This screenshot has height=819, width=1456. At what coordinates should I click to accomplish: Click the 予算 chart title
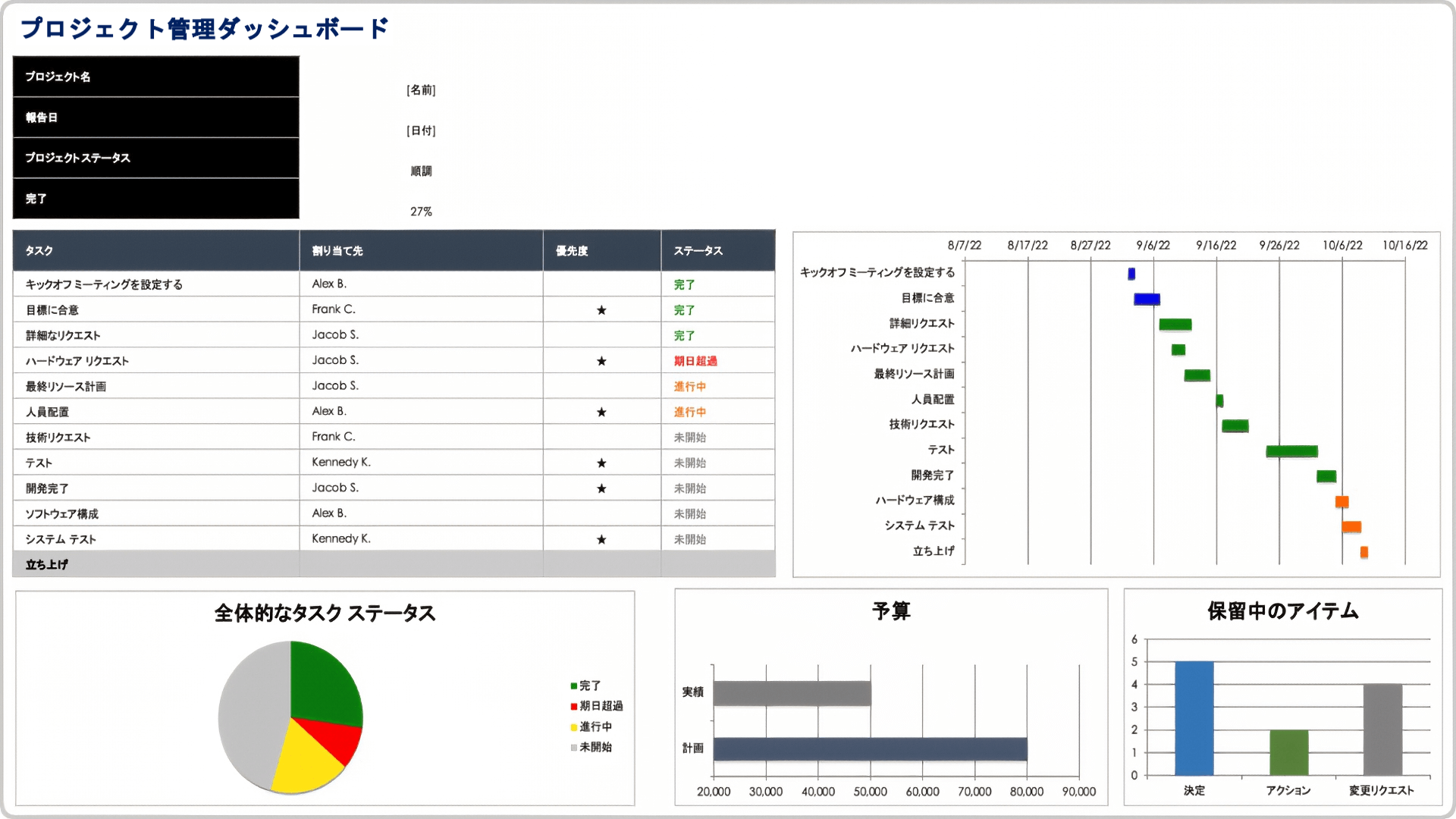click(891, 611)
